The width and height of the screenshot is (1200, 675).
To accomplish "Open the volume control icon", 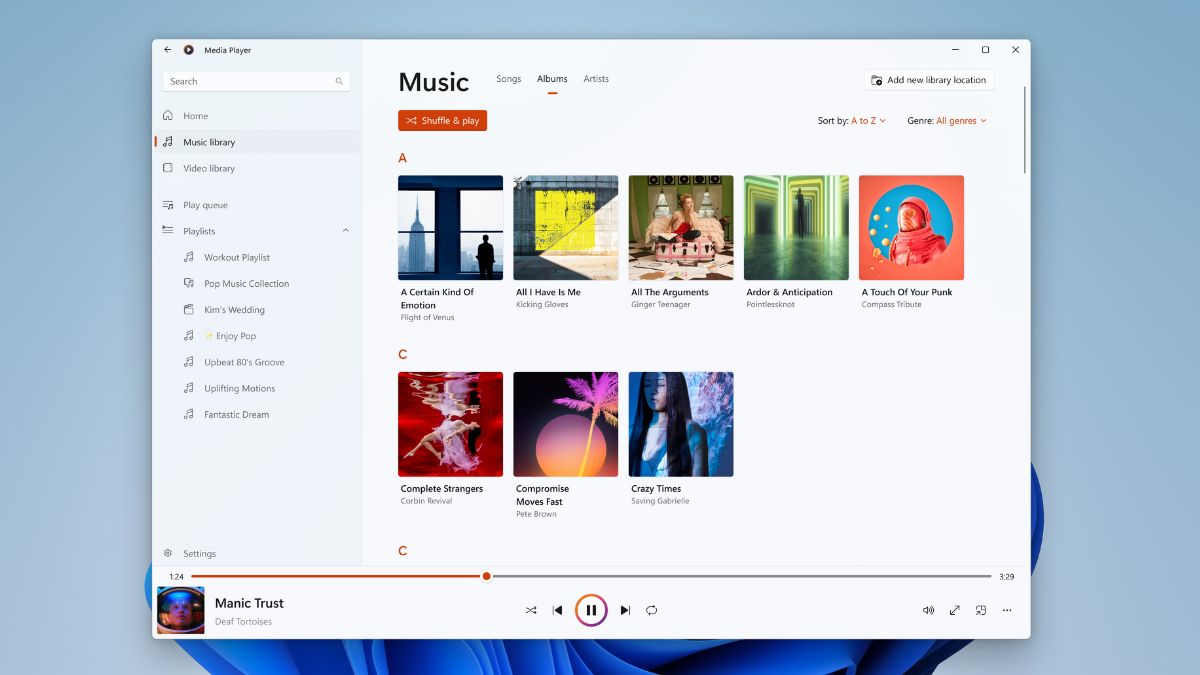I will (928, 610).
